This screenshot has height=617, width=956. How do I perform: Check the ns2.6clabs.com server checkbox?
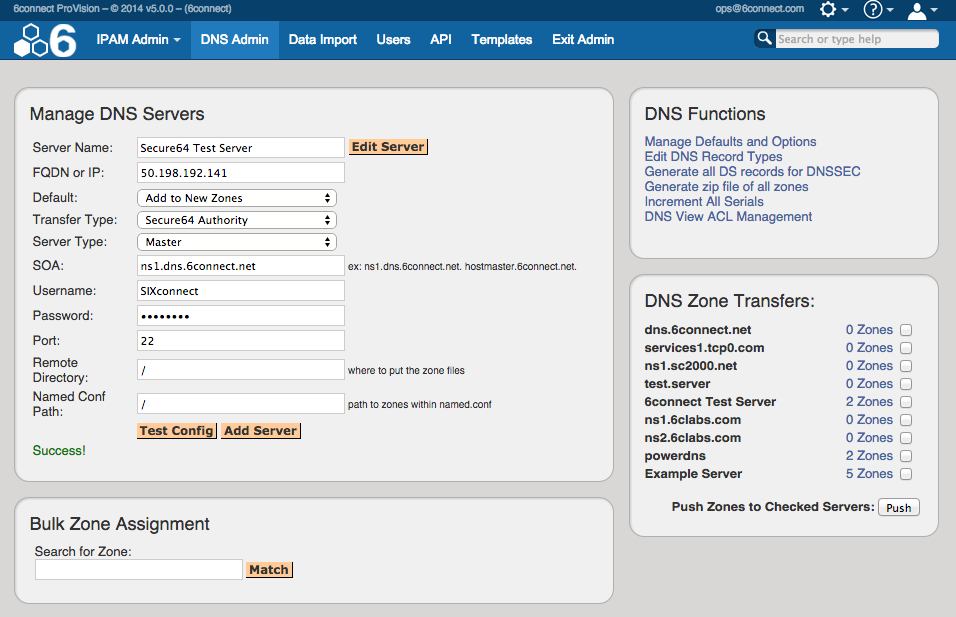pos(906,438)
